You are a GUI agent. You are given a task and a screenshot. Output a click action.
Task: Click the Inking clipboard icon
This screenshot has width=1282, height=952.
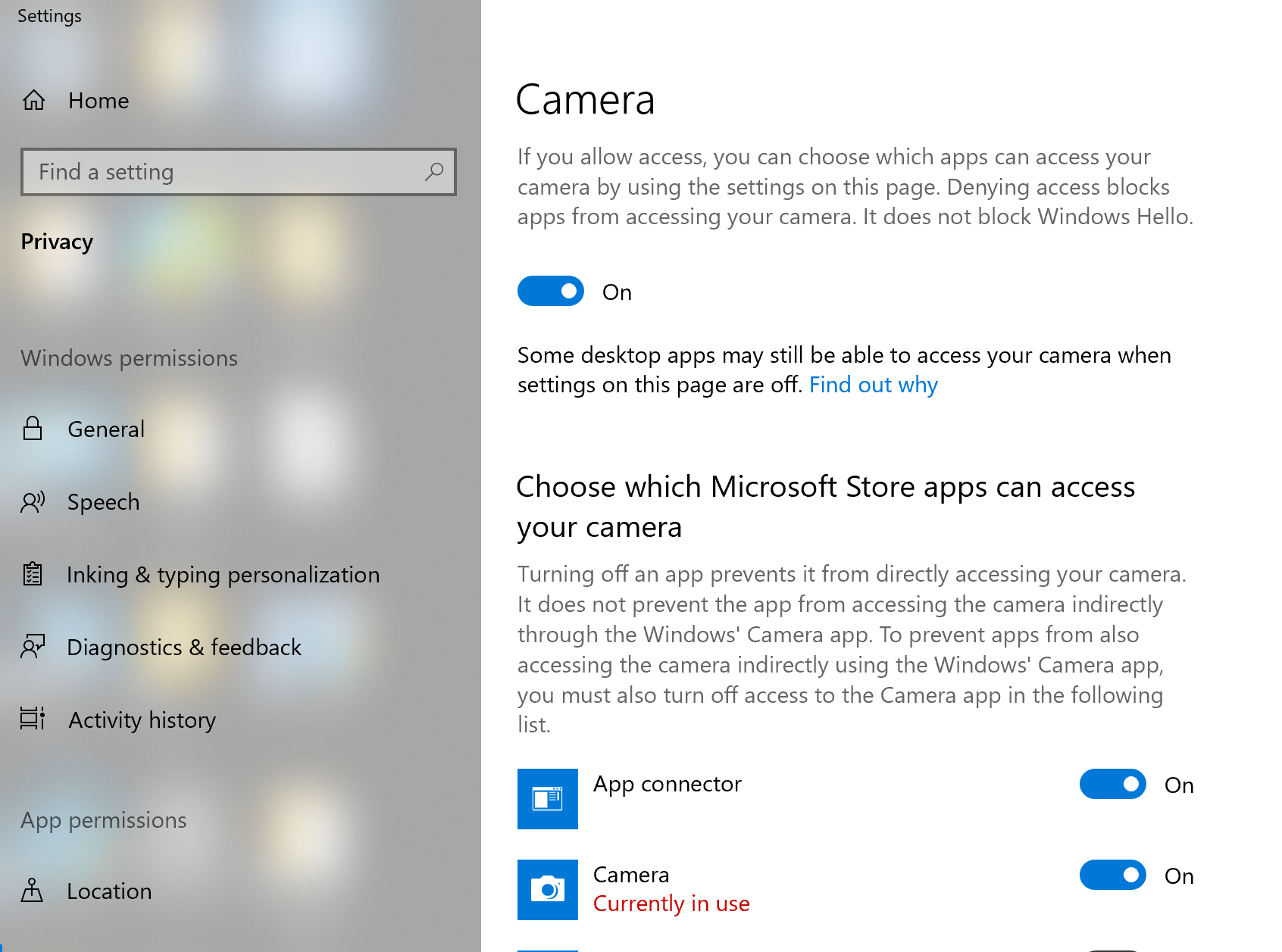click(33, 574)
